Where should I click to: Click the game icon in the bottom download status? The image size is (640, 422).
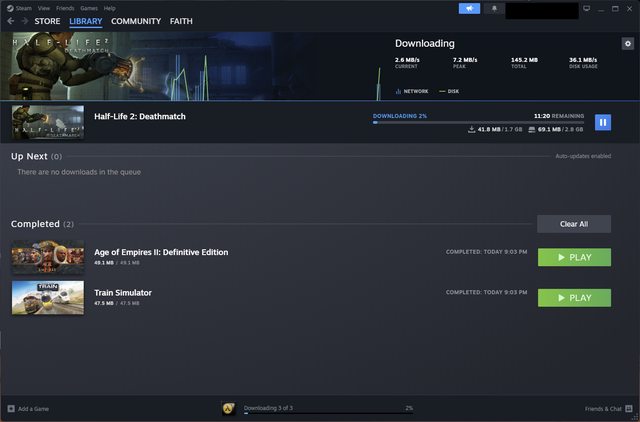click(x=228, y=408)
